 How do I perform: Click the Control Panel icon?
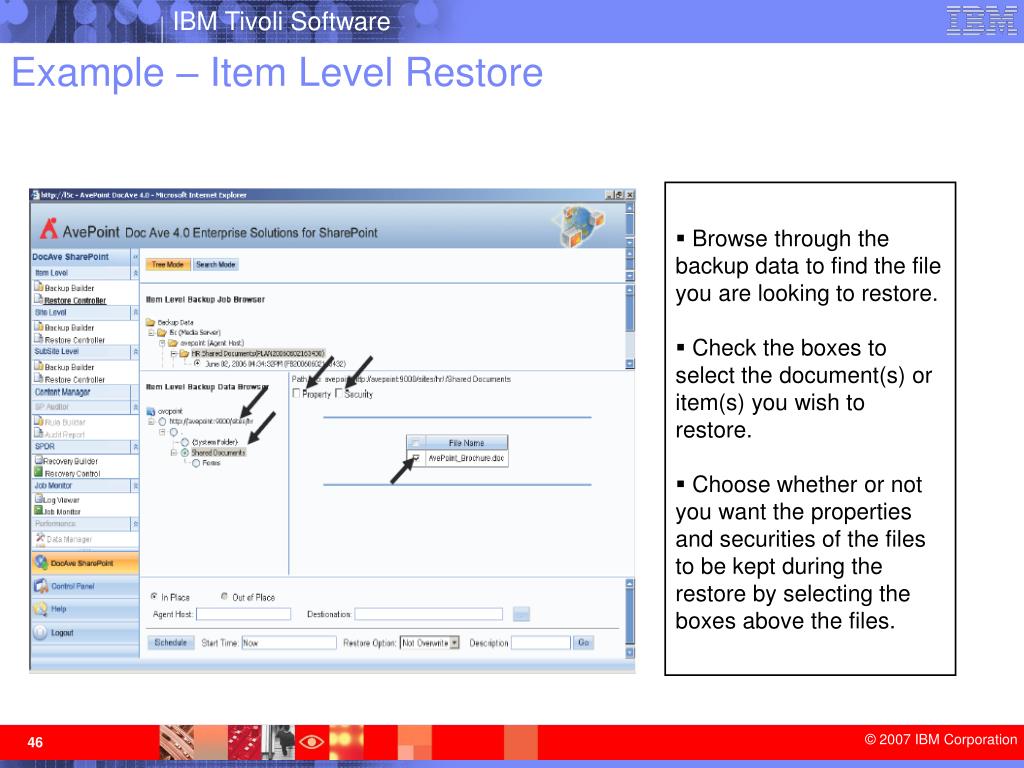41,586
